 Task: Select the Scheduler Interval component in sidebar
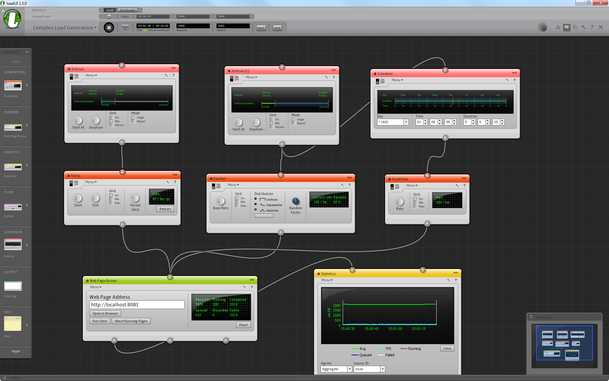pos(13,245)
